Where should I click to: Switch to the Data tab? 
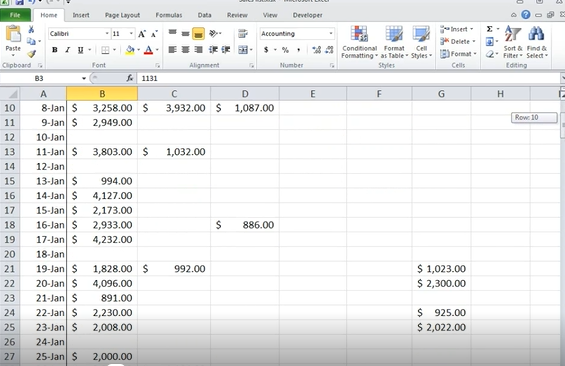[x=204, y=15]
